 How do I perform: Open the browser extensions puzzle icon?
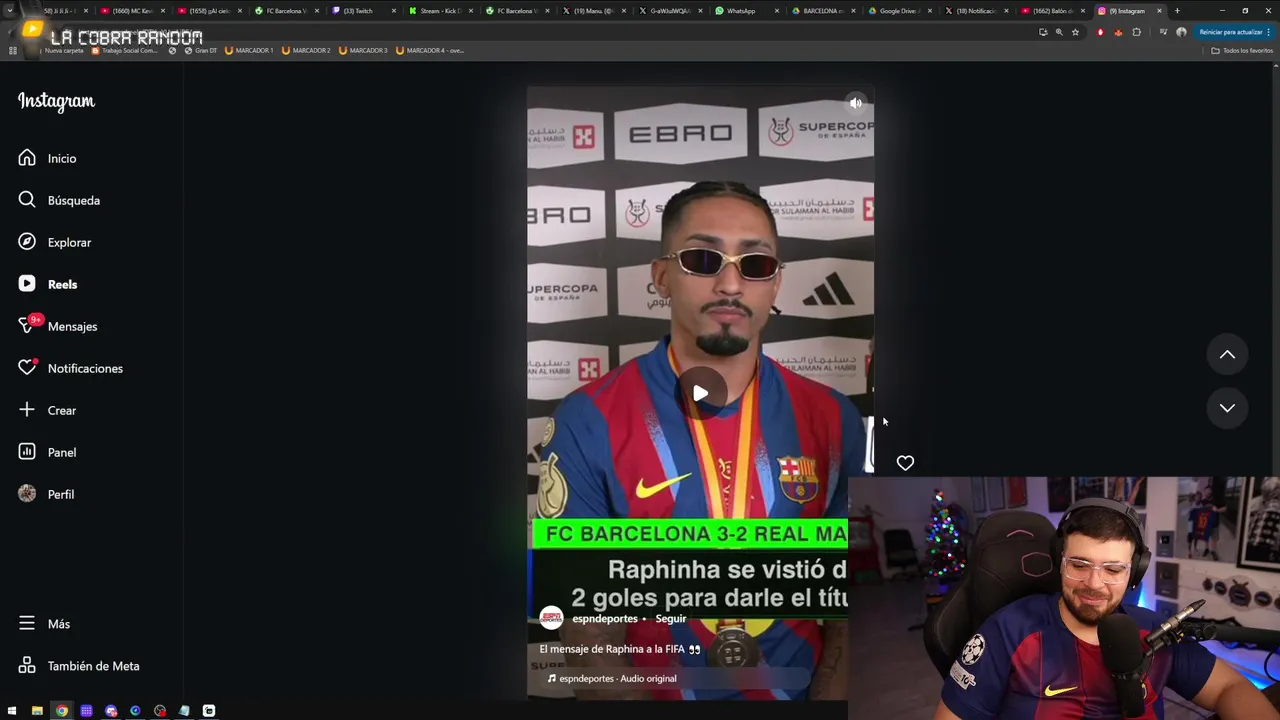(1136, 32)
